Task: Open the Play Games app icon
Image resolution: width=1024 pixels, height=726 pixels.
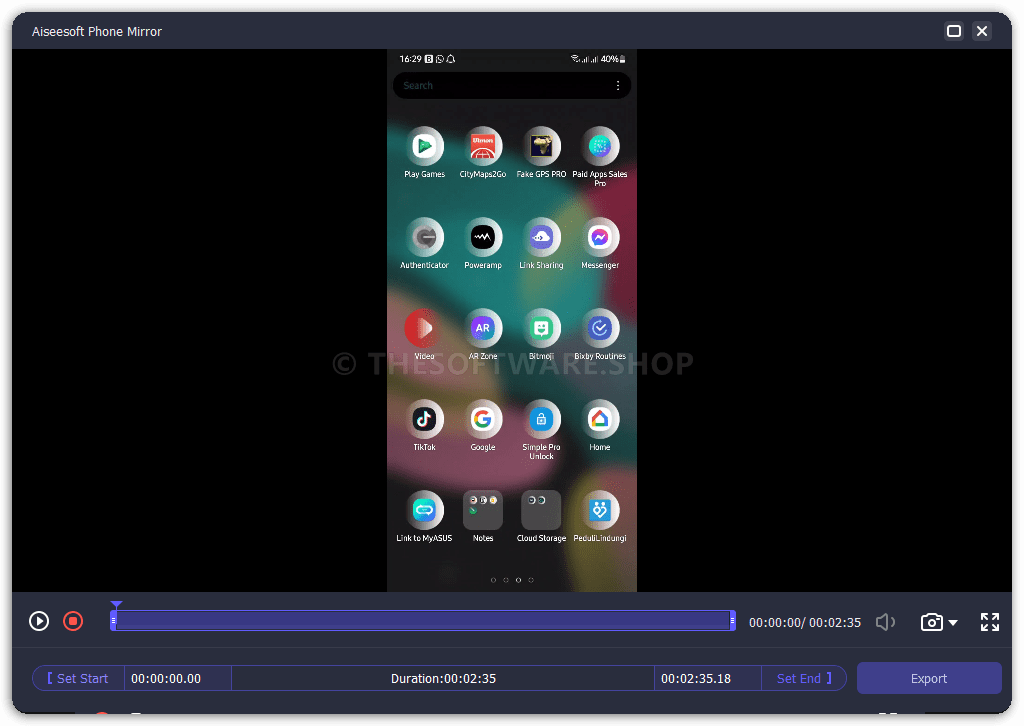Action: (x=424, y=147)
